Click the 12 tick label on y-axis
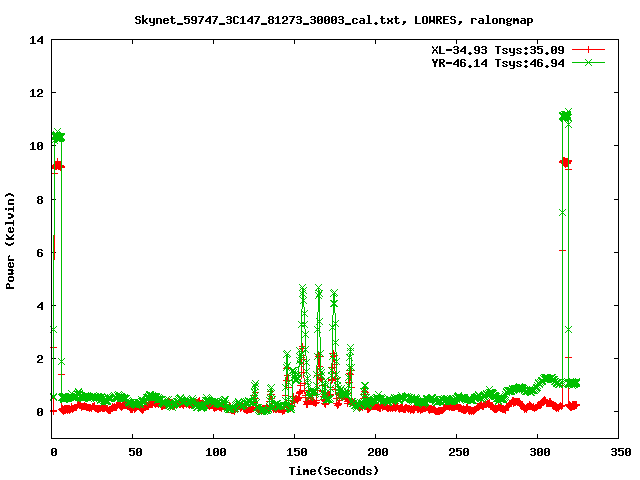The height and width of the screenshot is (480, 640). click(x=36, y=93)
